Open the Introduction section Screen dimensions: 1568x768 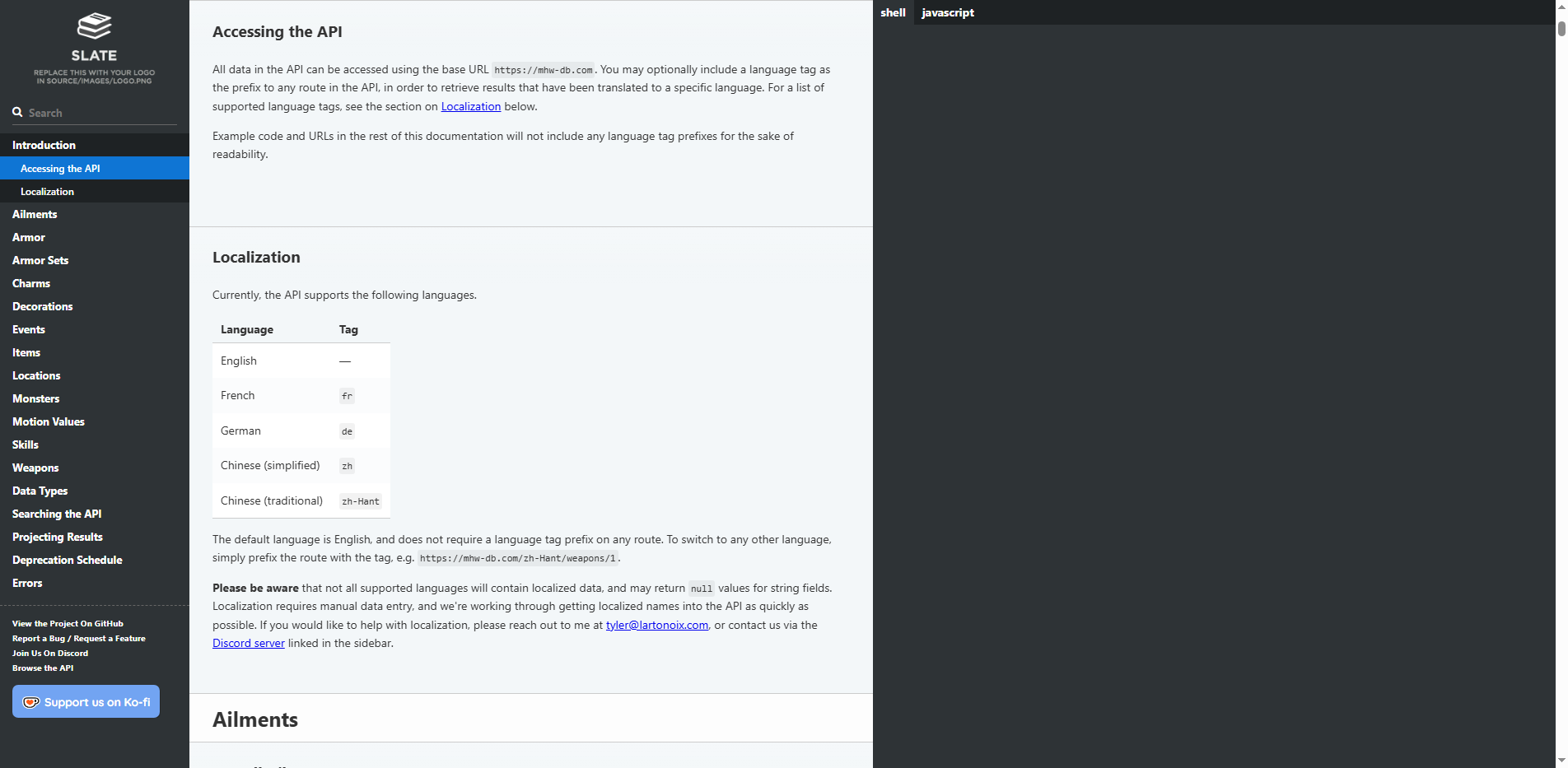tap(95, 145)
